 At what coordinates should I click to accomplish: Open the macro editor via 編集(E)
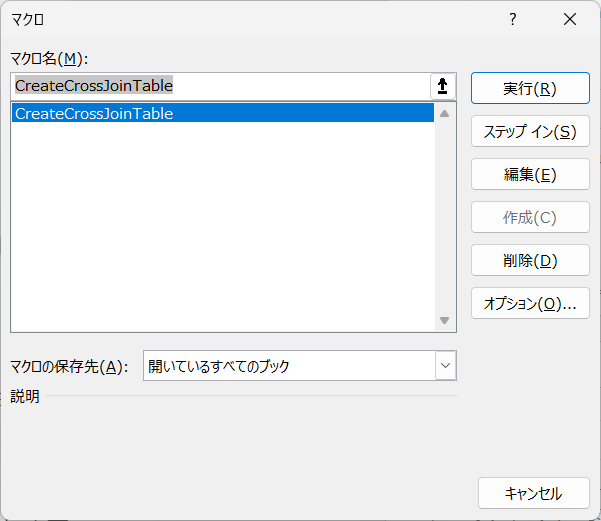530,174
